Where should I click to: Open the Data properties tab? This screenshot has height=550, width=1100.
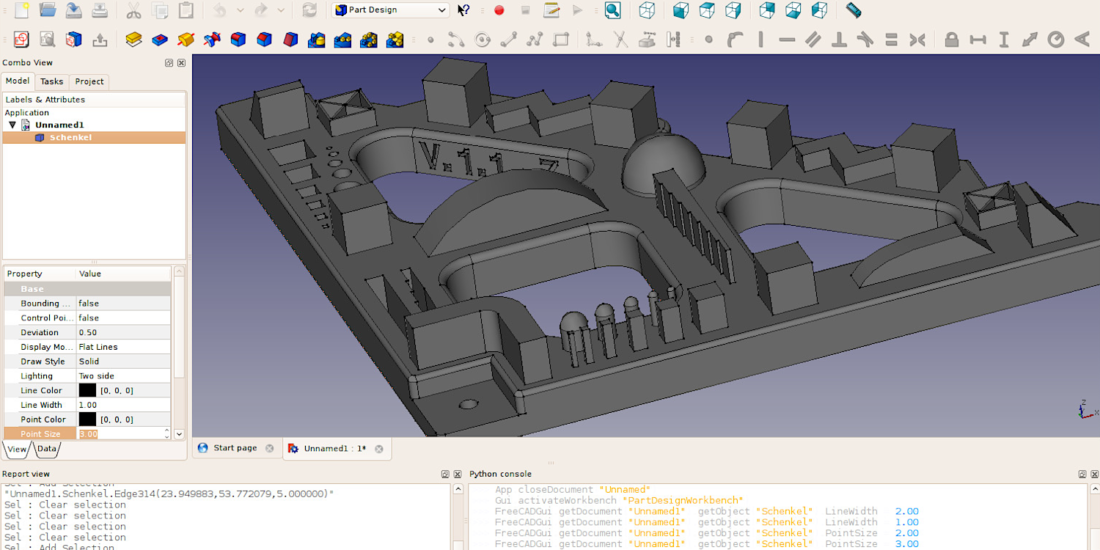pos(47,449)
